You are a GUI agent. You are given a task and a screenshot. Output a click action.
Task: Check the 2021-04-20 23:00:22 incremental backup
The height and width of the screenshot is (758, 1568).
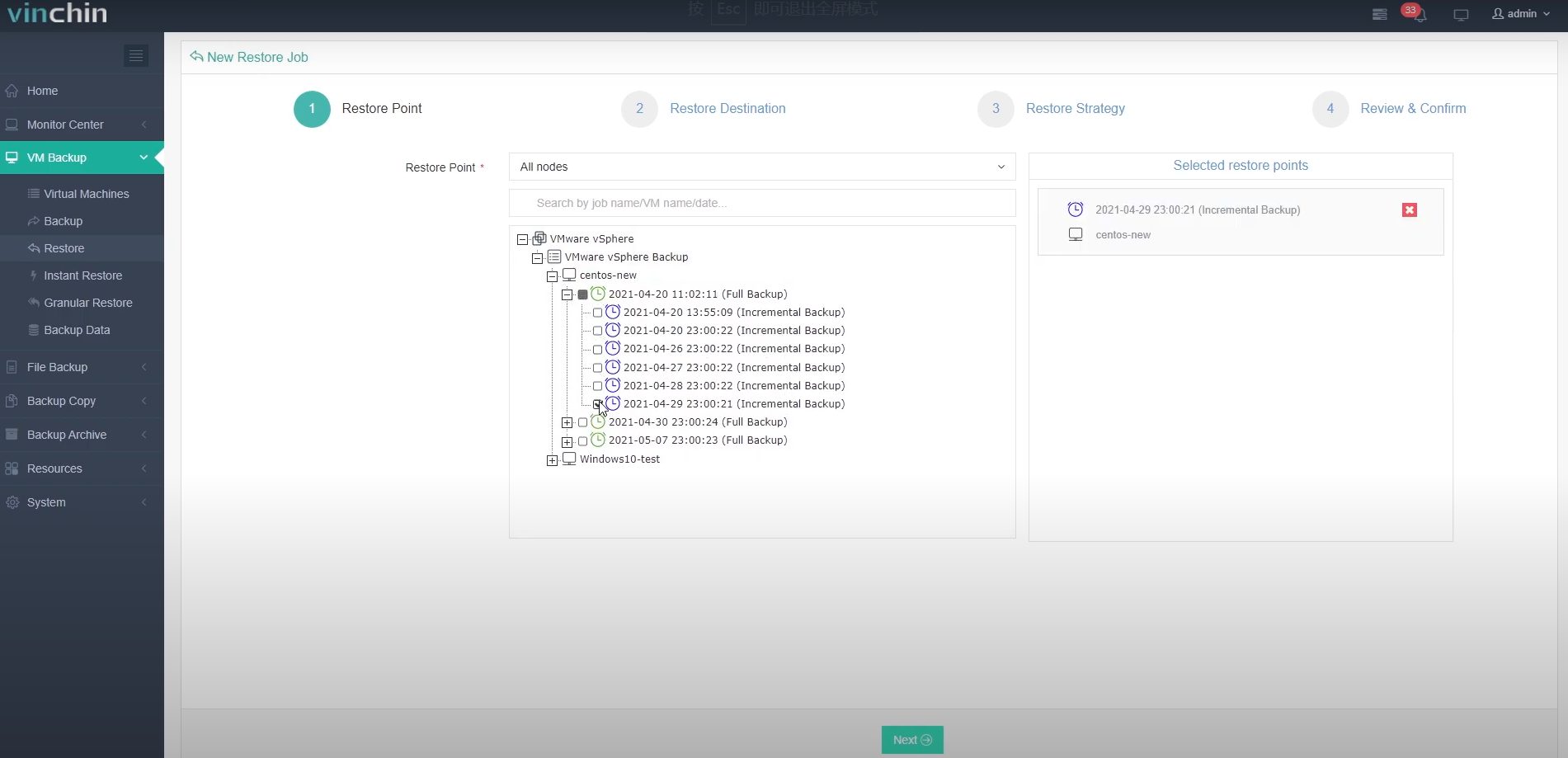click(598, 331)
